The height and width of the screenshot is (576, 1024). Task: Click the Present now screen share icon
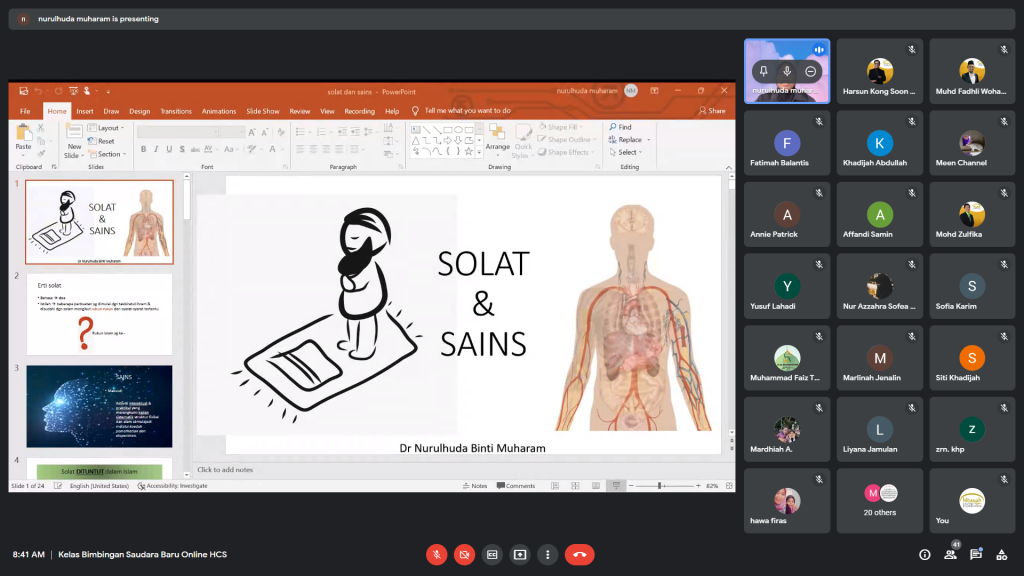point(520,554)
